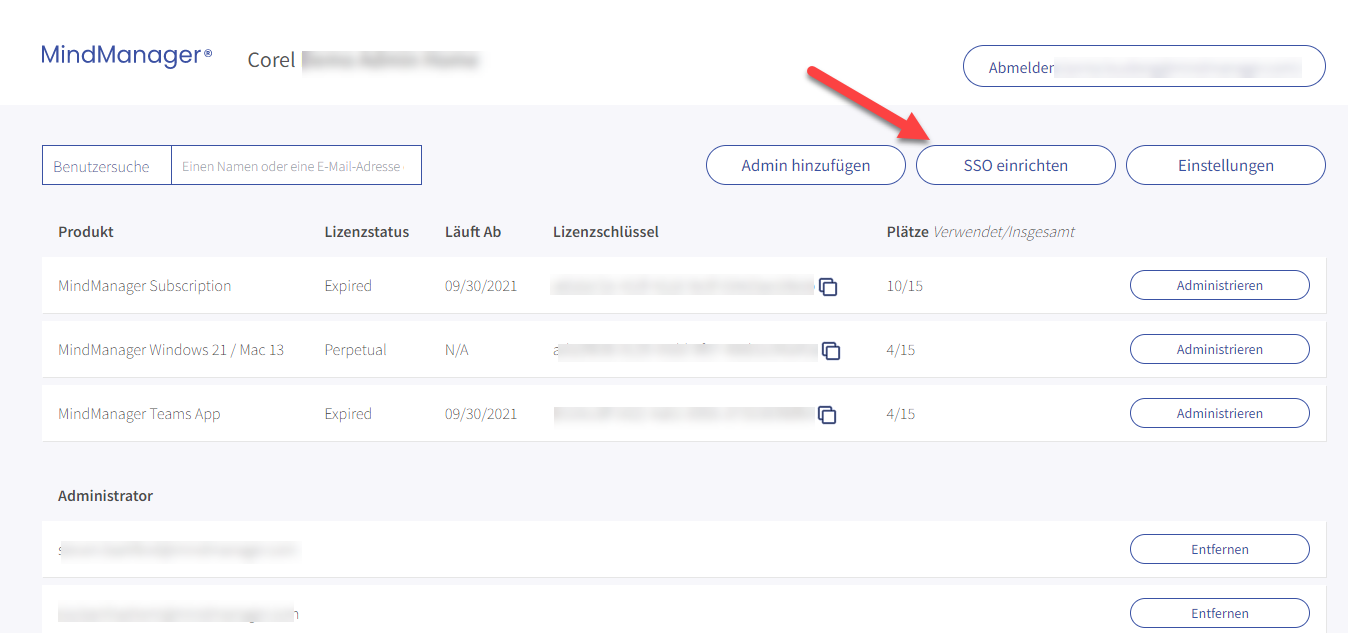
Task: Click the Lizenzstatus column header
Action: click(x=367, y=232)
